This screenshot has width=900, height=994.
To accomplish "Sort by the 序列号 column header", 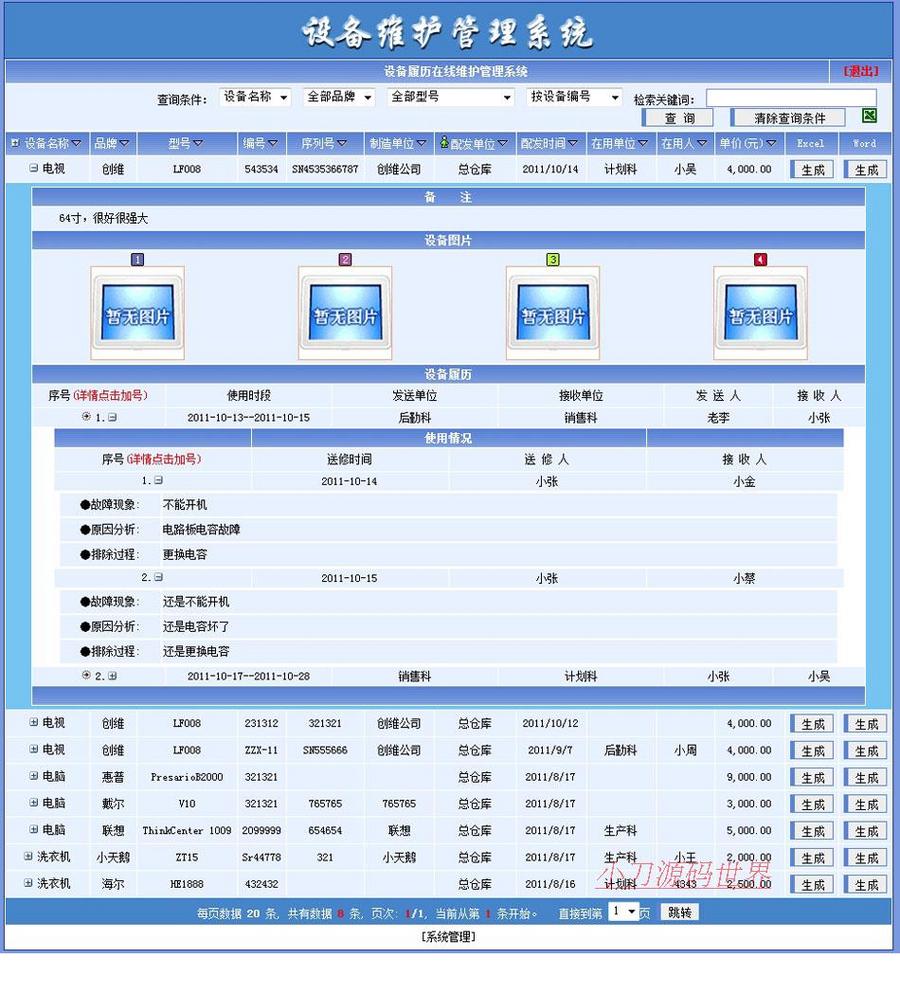I will 324,144.
